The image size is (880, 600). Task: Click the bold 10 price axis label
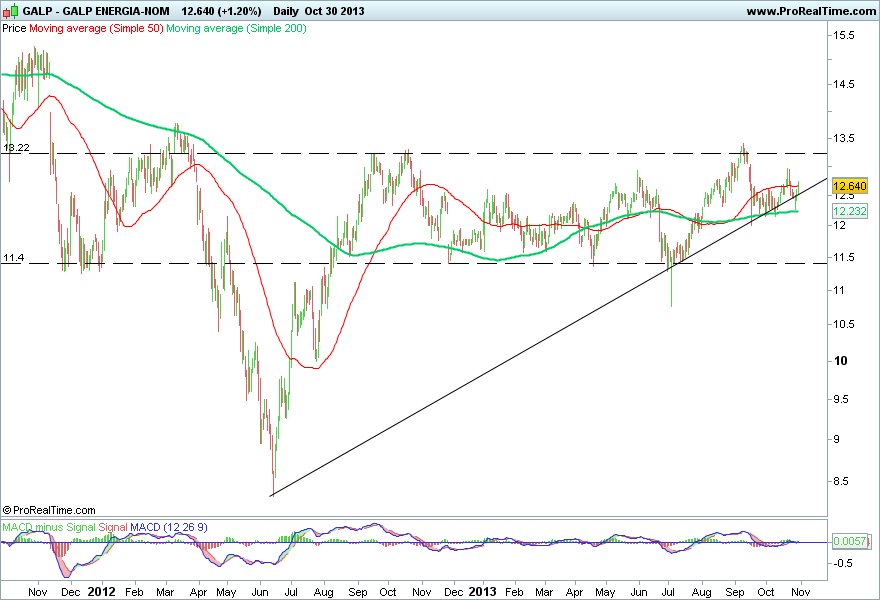click(x=841, y=361)
